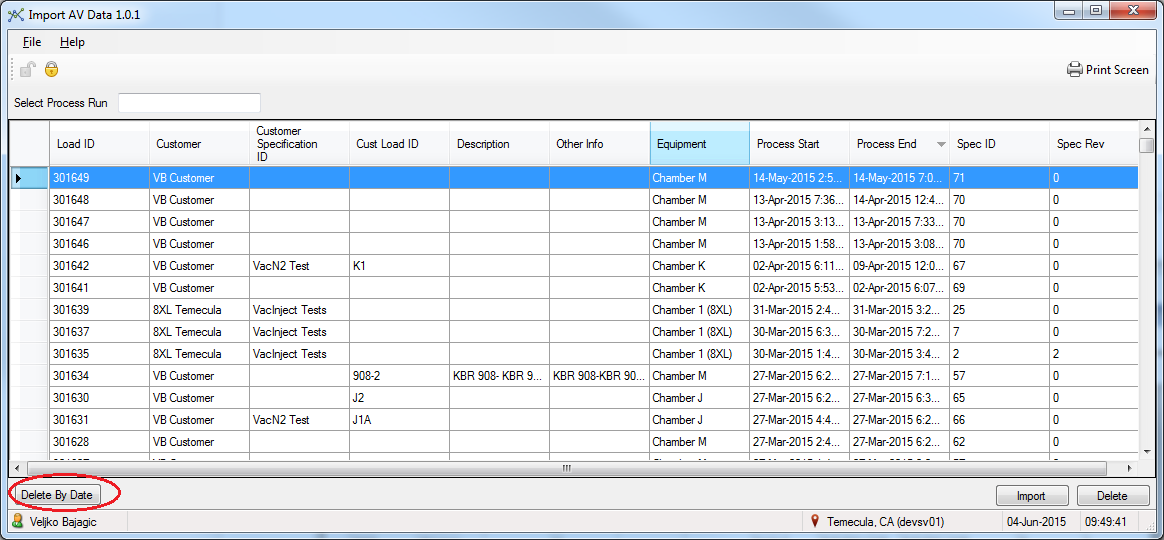This screenshot has width=1164, height=540.
Task: Toggle the Process End sort arrow
Action: [940, 145]
